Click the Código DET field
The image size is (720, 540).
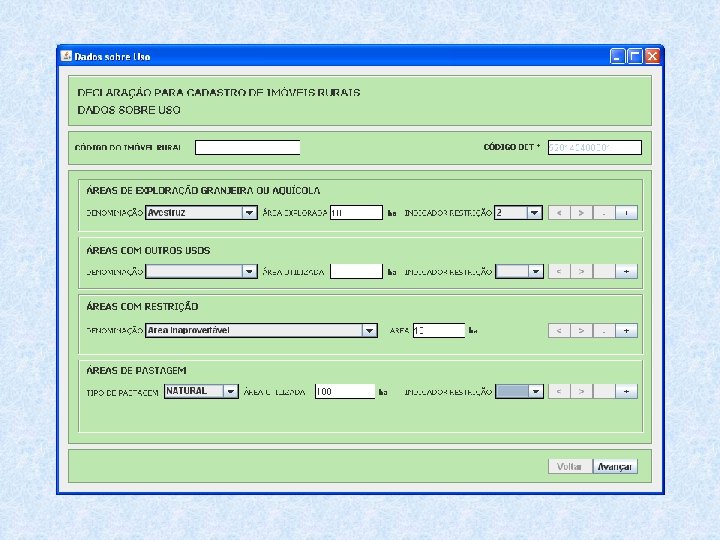pyautogui.click(x=595, y=147)
